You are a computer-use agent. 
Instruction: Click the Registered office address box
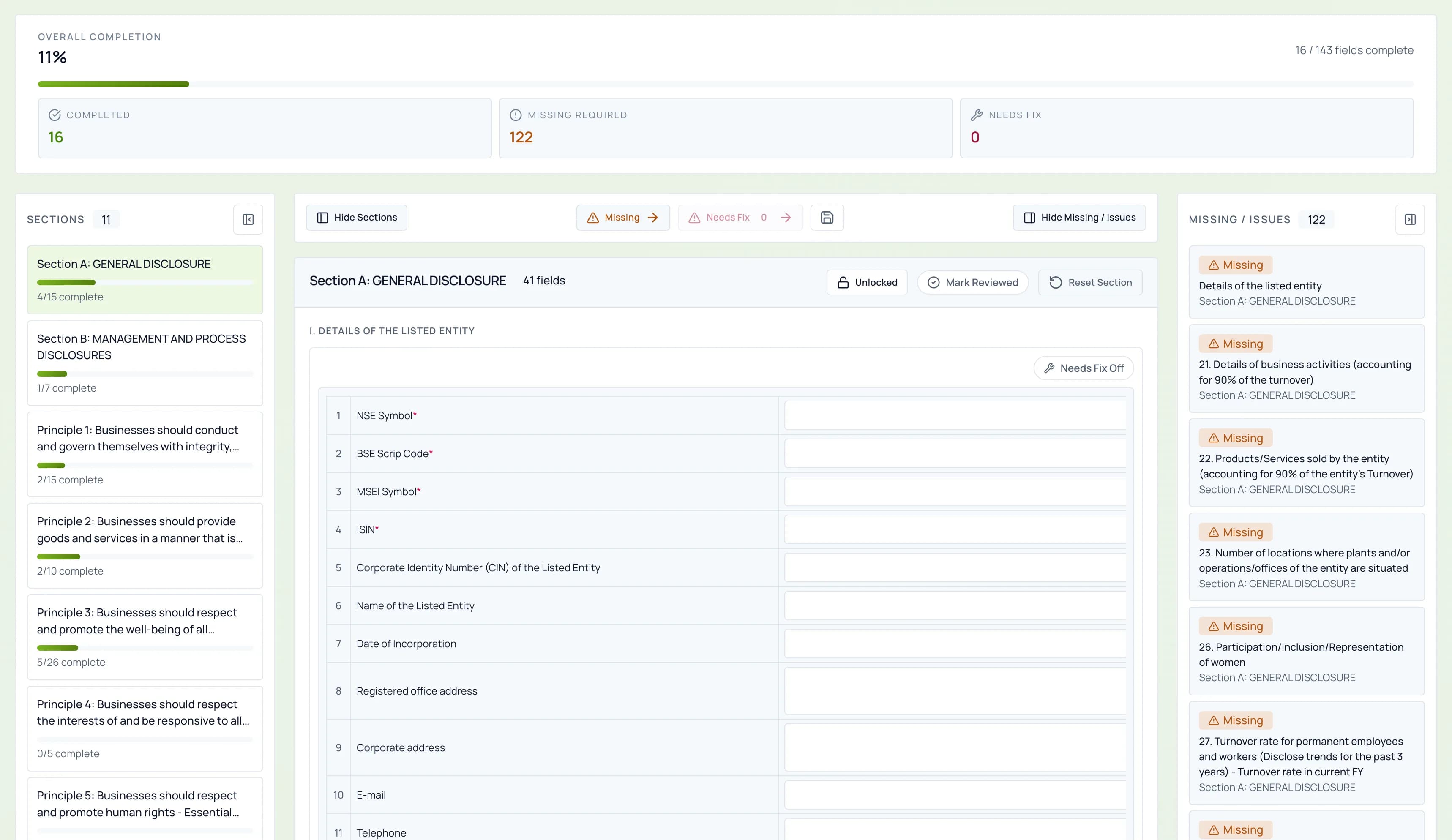pyautogui.click(x=955, y=691)
